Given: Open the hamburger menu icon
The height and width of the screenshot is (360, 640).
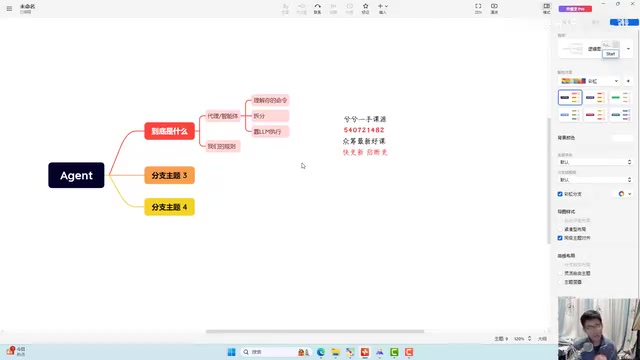Looking at the screenshot, I should (x=9, y=8).
